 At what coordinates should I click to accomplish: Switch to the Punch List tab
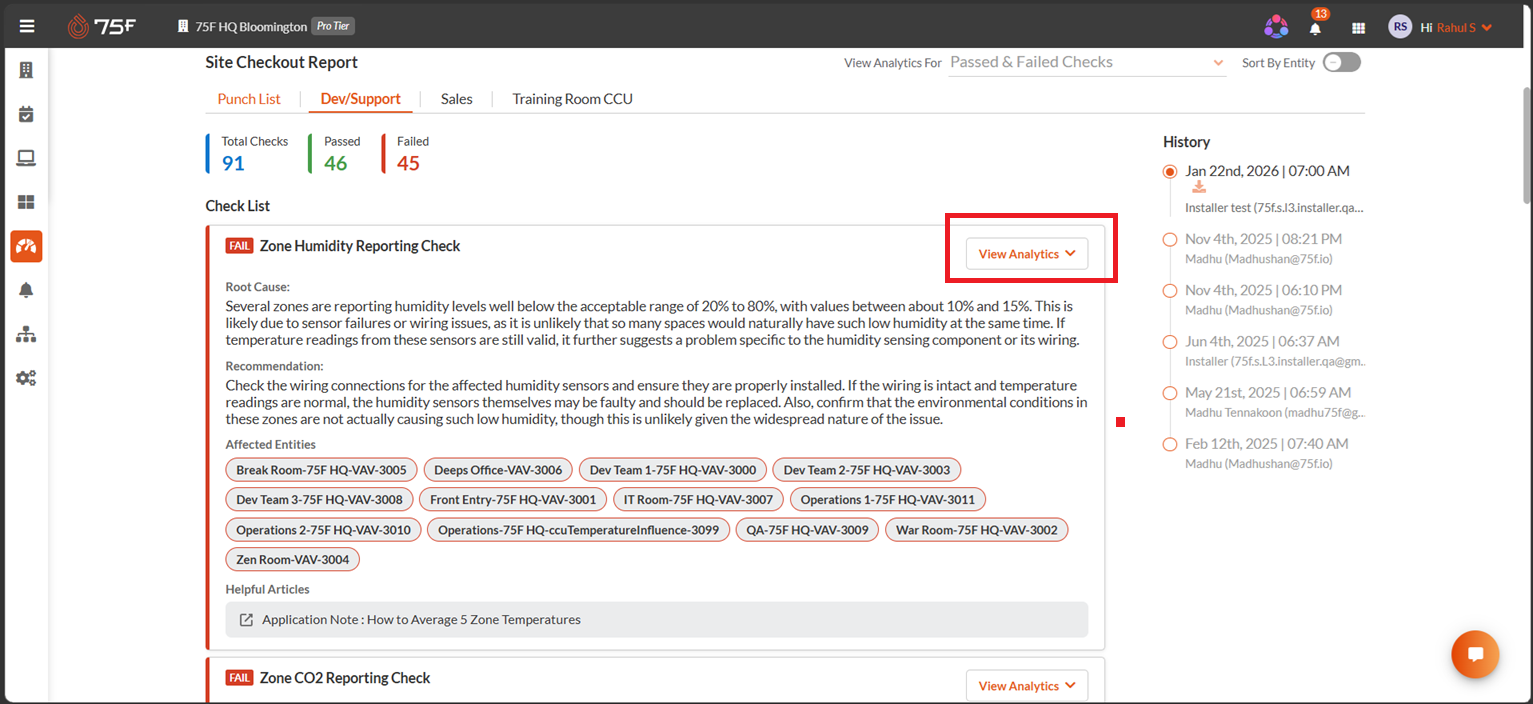click(249, 99)
